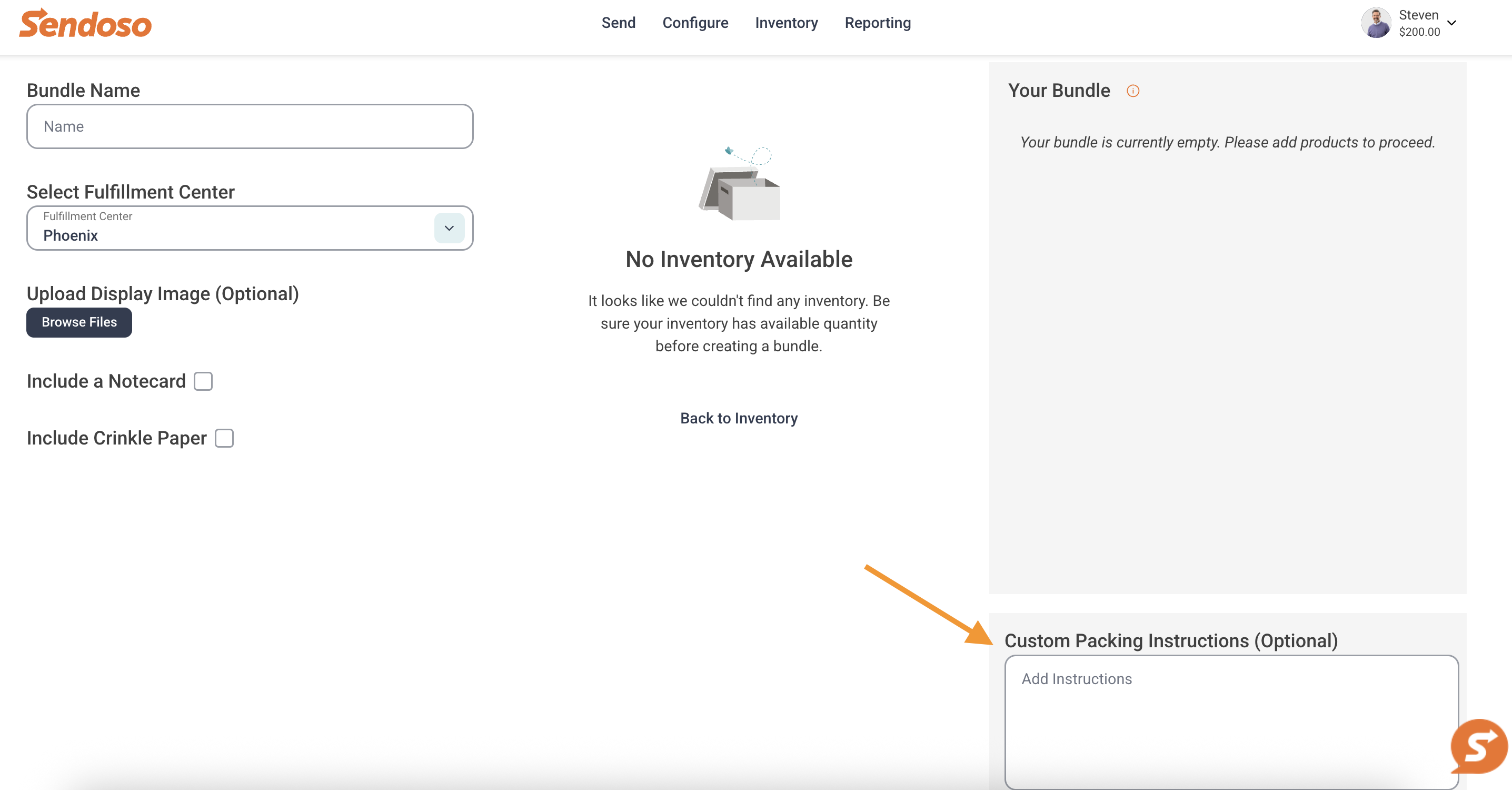Screen dimensions: 1512x790
Task: Expand the Fulfillment Center dropdown arrow
Action: [x=449, y=228]
